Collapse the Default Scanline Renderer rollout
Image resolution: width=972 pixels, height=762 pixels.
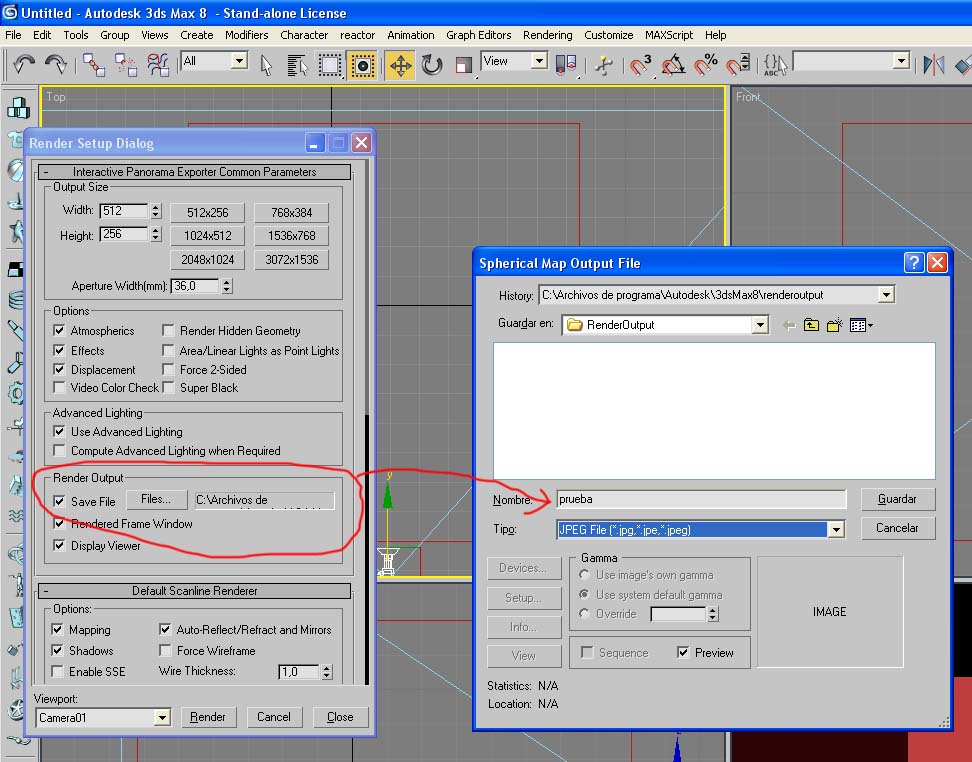(195, 591)
